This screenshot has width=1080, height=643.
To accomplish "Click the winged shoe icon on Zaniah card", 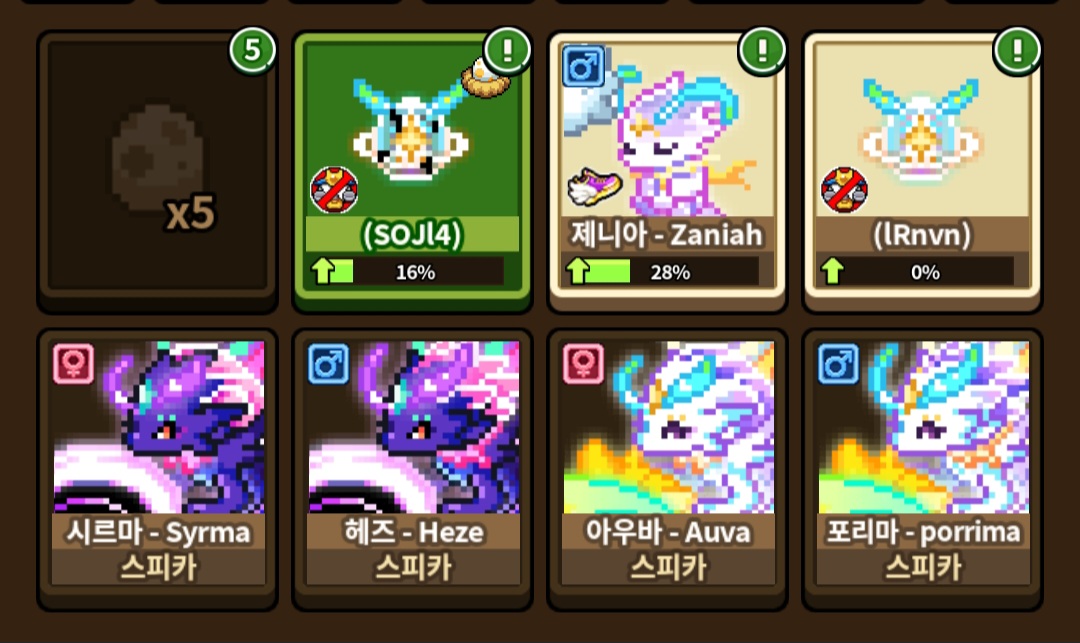I will 594,187.
